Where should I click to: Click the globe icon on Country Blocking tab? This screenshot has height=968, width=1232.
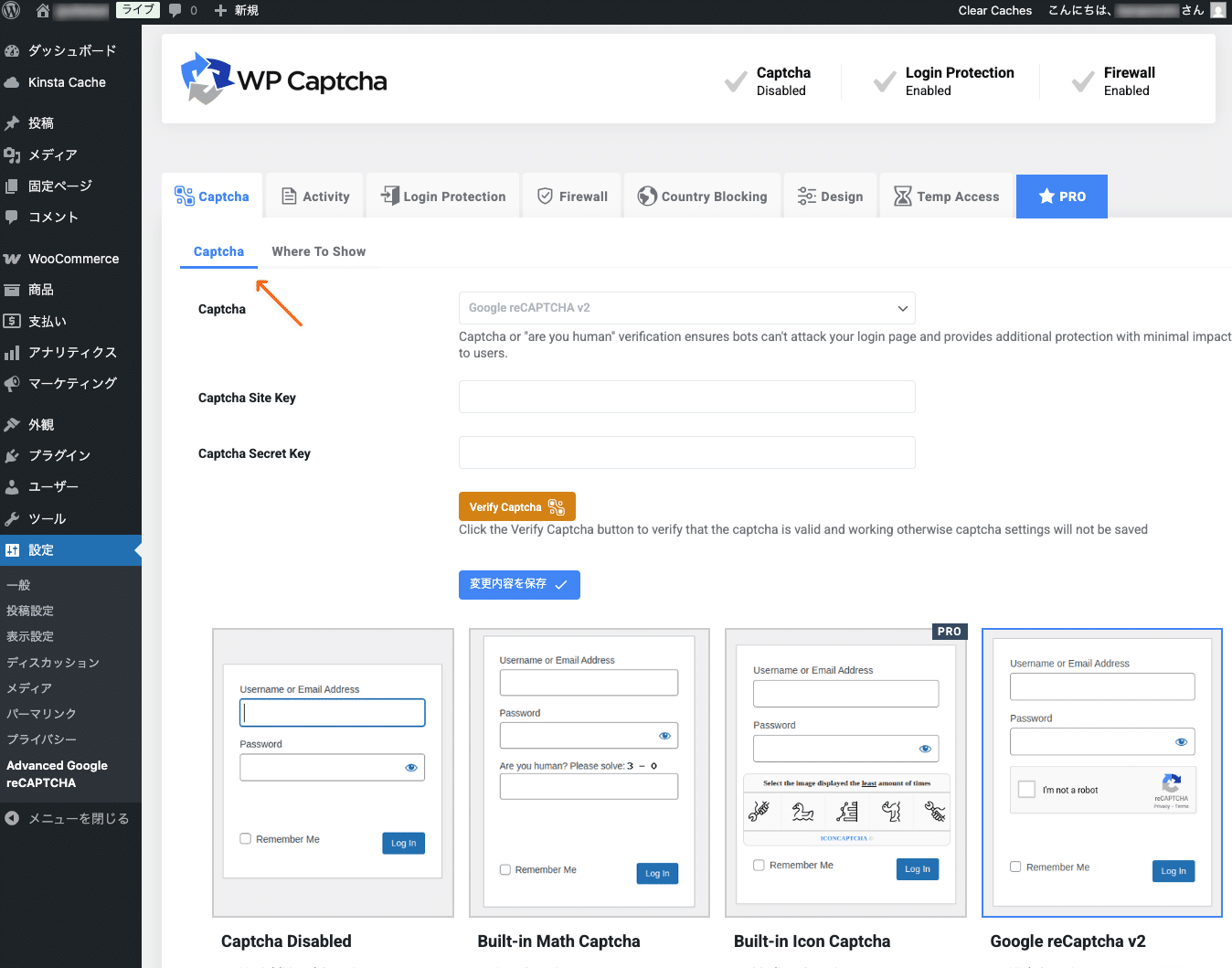click(x=647, y=196)
